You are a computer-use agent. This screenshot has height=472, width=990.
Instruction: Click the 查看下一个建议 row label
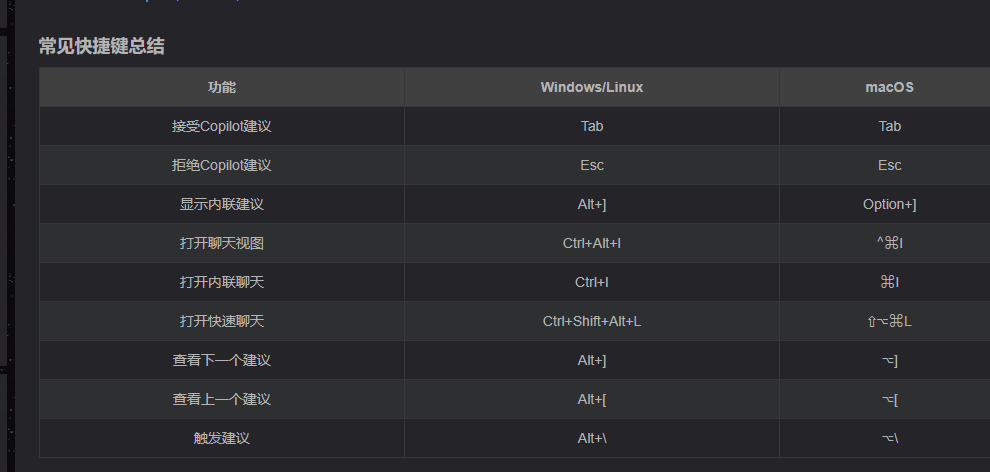click(x=222, y=360)
